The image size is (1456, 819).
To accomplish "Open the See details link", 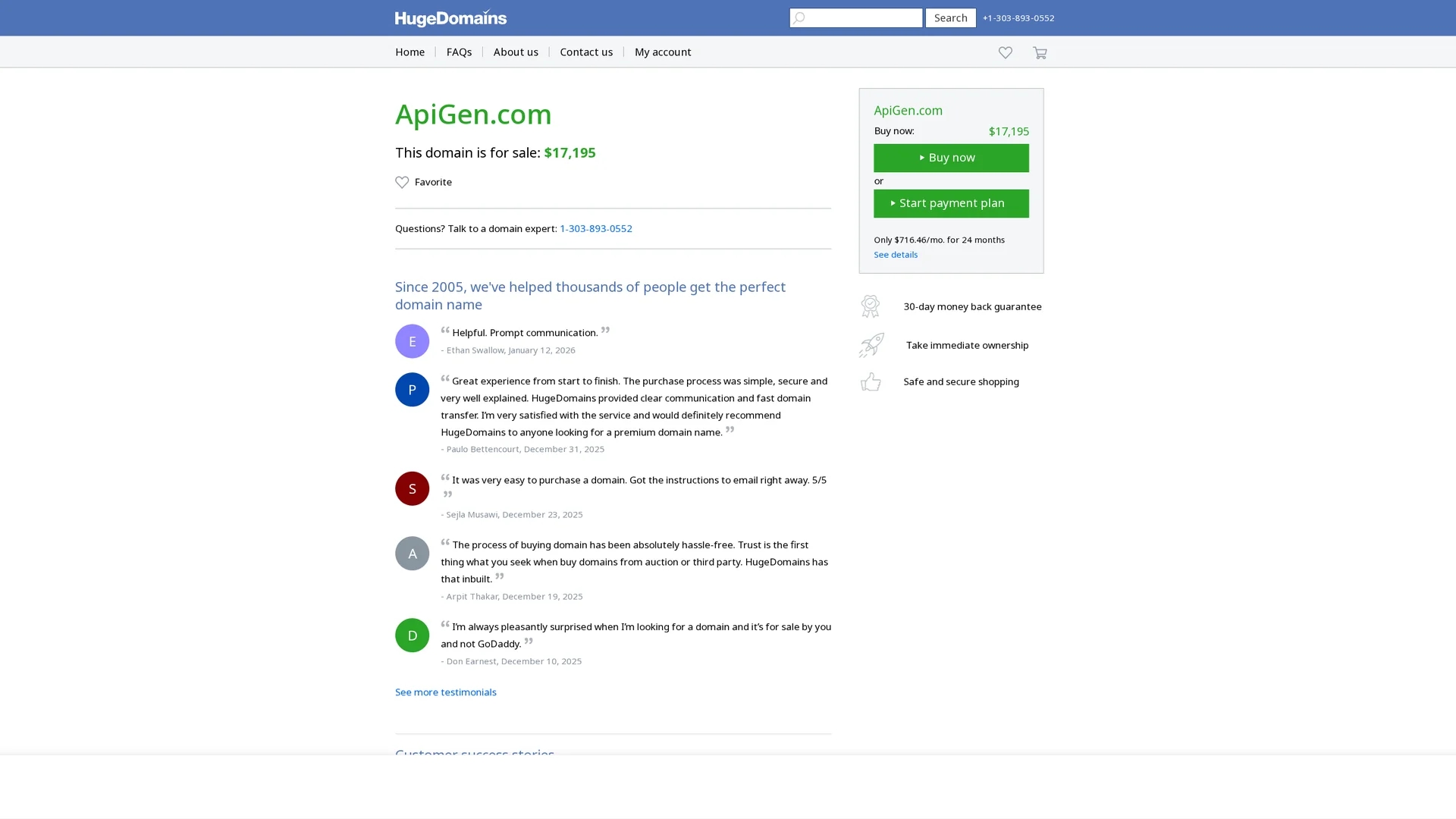I will click(x=896, y=255).
